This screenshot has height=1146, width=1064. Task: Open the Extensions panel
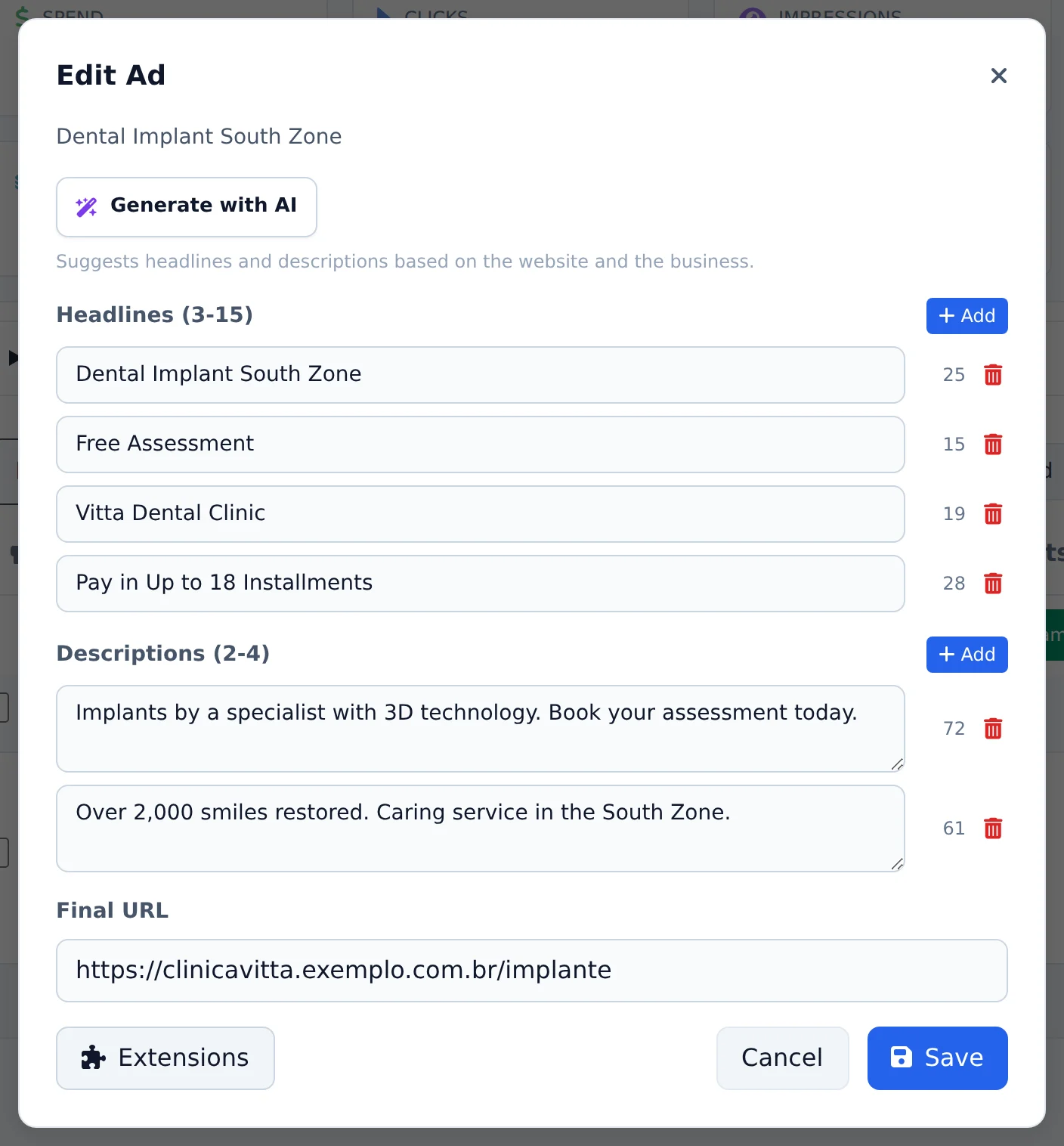point(165,1058)
